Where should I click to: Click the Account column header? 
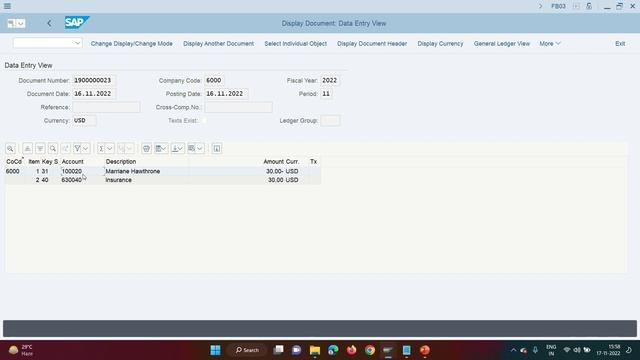(x=73, y=162)
